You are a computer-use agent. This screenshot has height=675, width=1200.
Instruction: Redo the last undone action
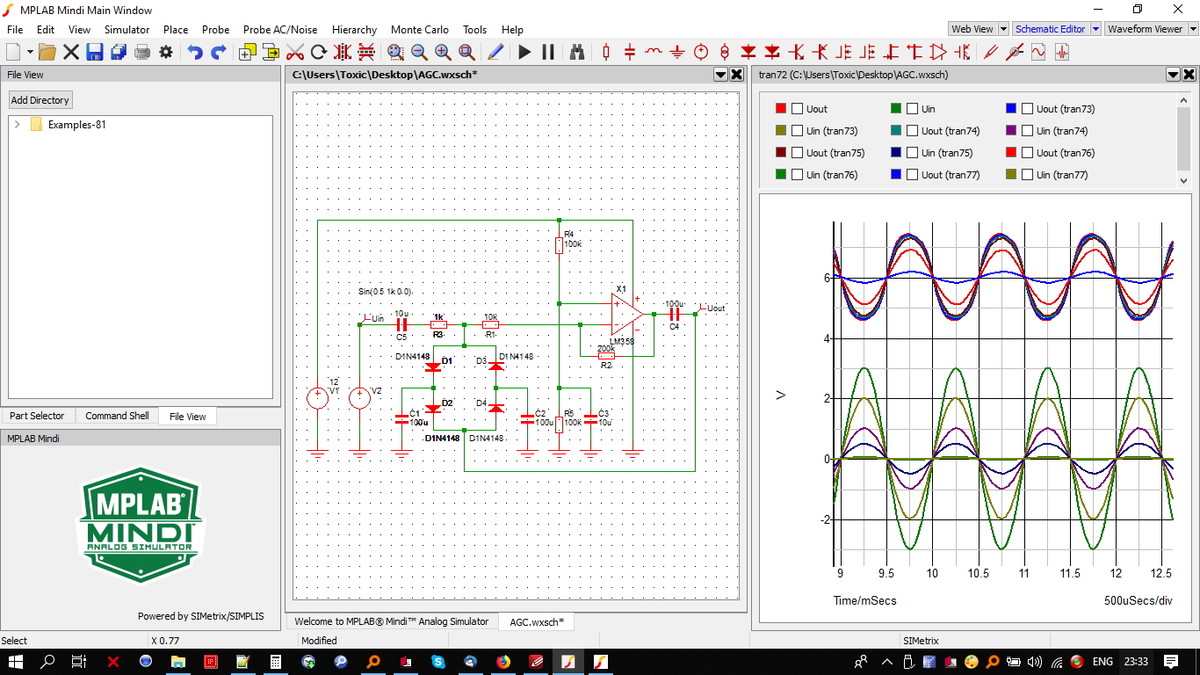[x=218, y=52]
